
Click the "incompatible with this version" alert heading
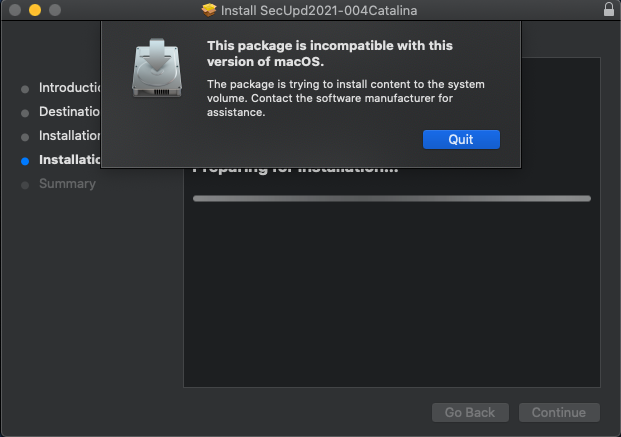[x=329, y=53]
